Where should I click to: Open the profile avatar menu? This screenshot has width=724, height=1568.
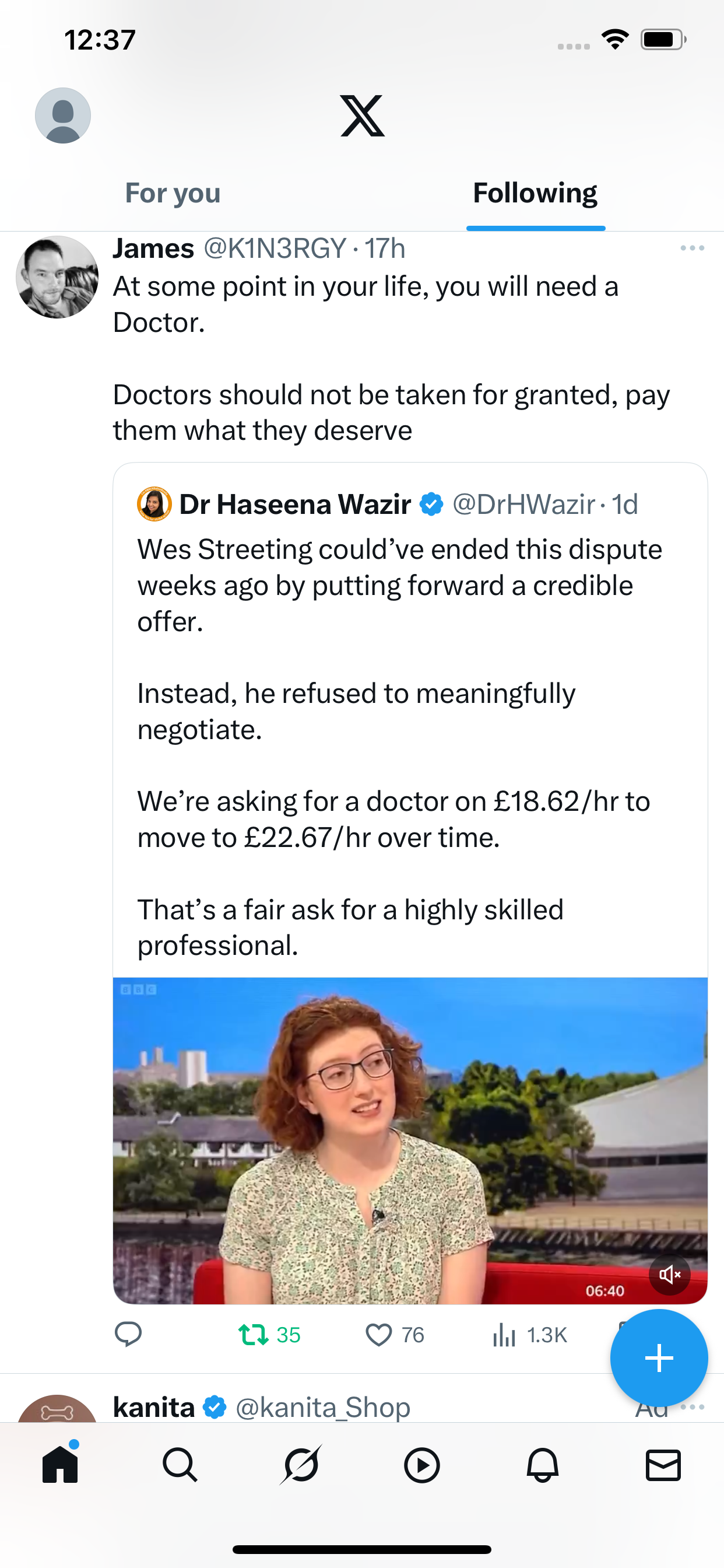click(63, 115)
